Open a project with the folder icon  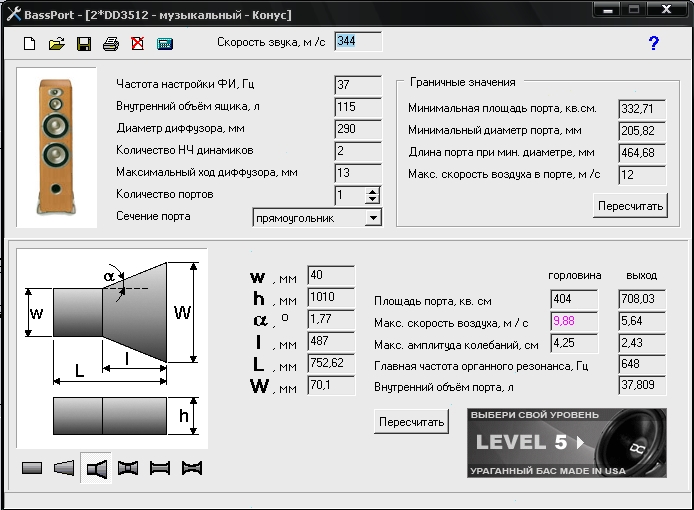coord(57,44)
